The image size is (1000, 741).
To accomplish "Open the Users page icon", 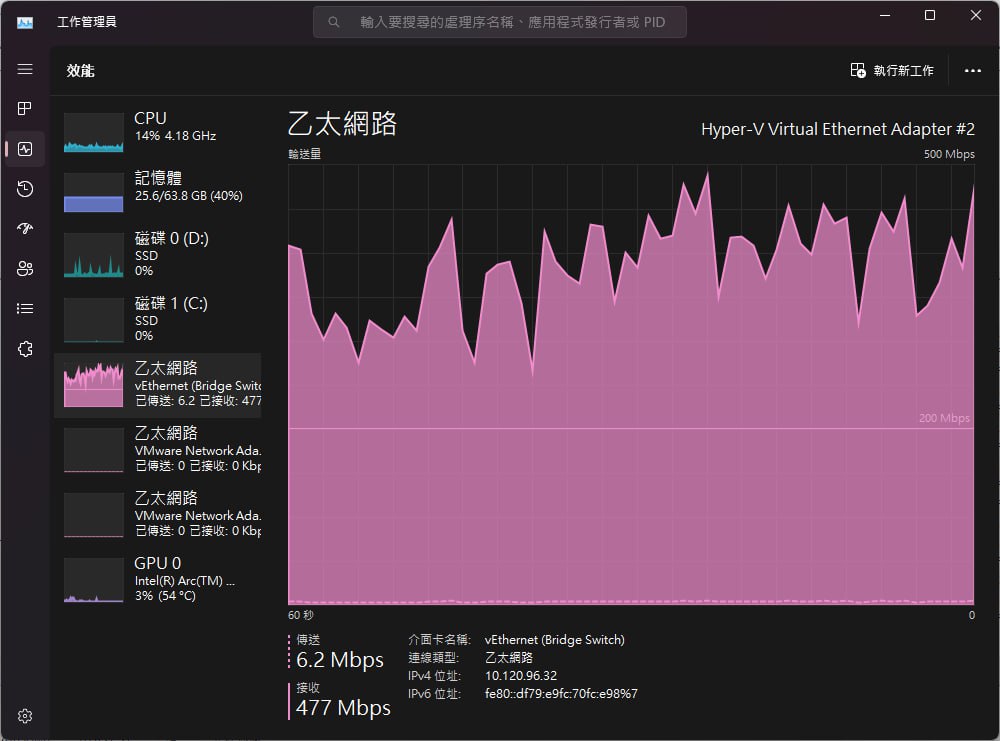I will (x=25, y=268).
